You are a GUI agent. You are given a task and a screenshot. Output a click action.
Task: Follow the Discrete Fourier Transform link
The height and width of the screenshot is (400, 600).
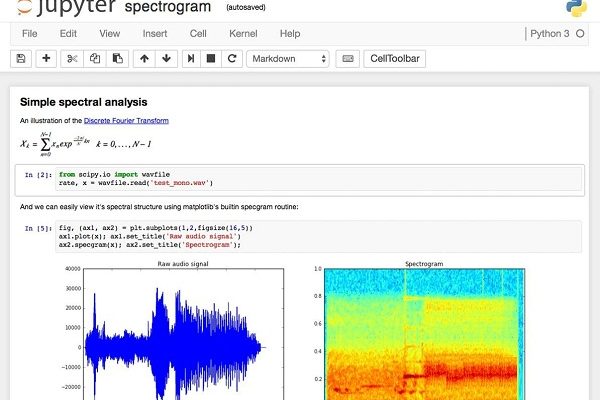coord(126,120)
